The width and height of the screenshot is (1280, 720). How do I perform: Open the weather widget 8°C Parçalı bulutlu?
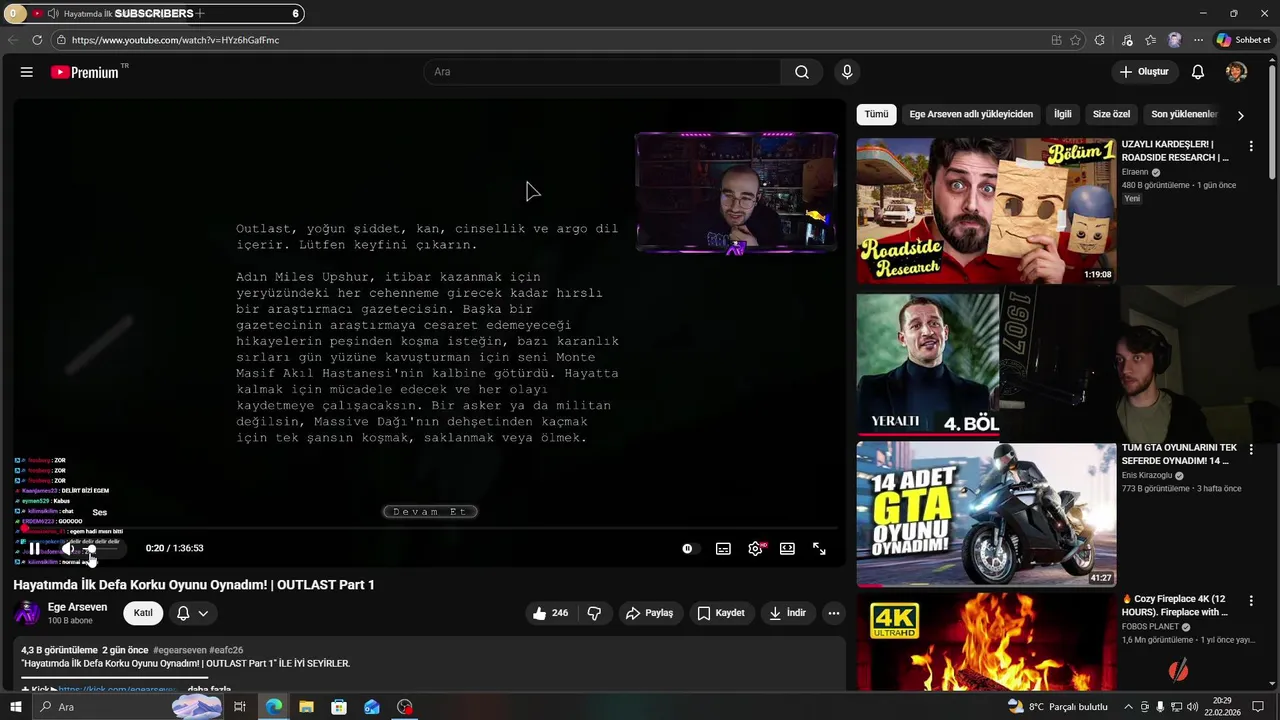tap(1058, 707)
